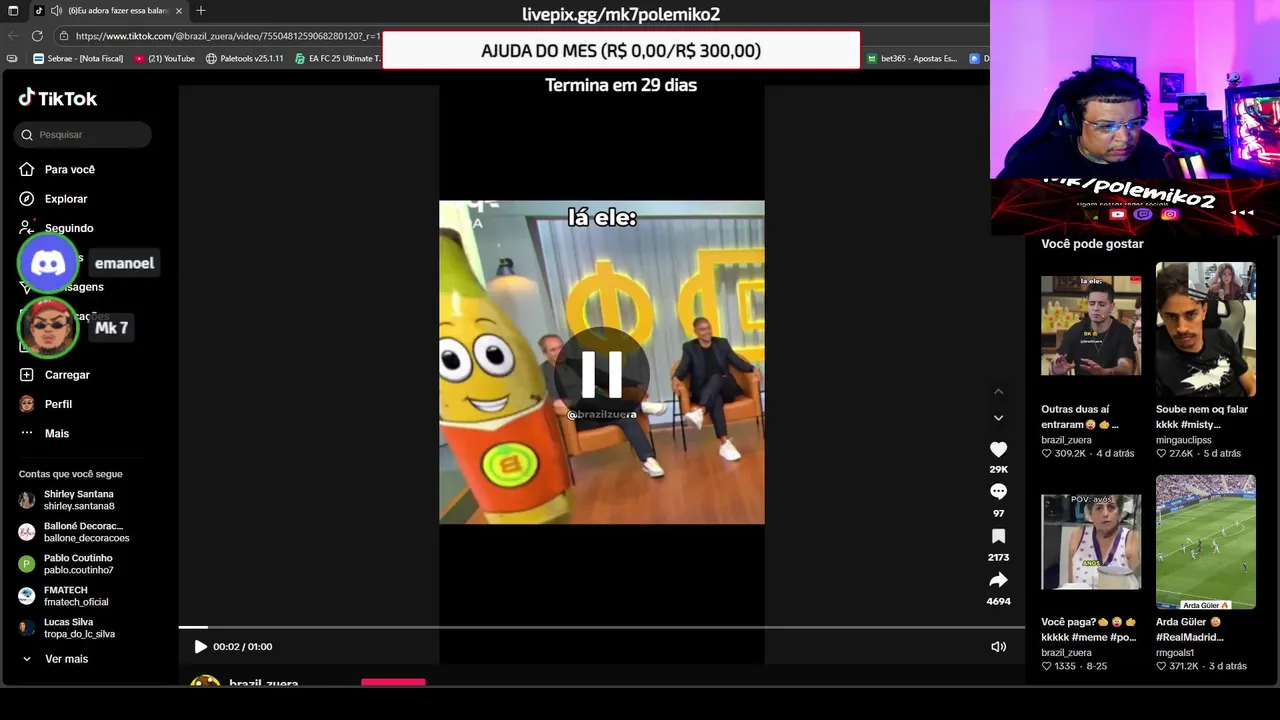Open a new browser tab
This screenshot has width=1280, height=720.
pyautogui.click(x=201, y=11)
